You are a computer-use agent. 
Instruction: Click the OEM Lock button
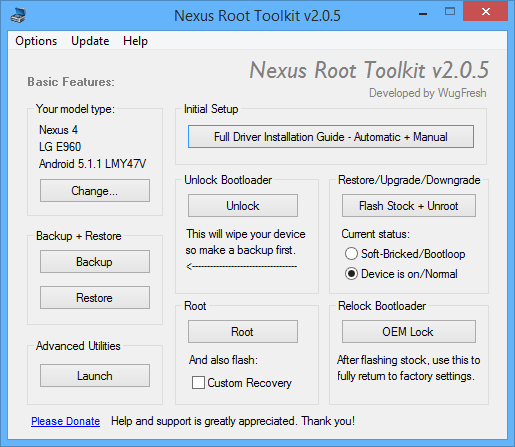(409, 332)
